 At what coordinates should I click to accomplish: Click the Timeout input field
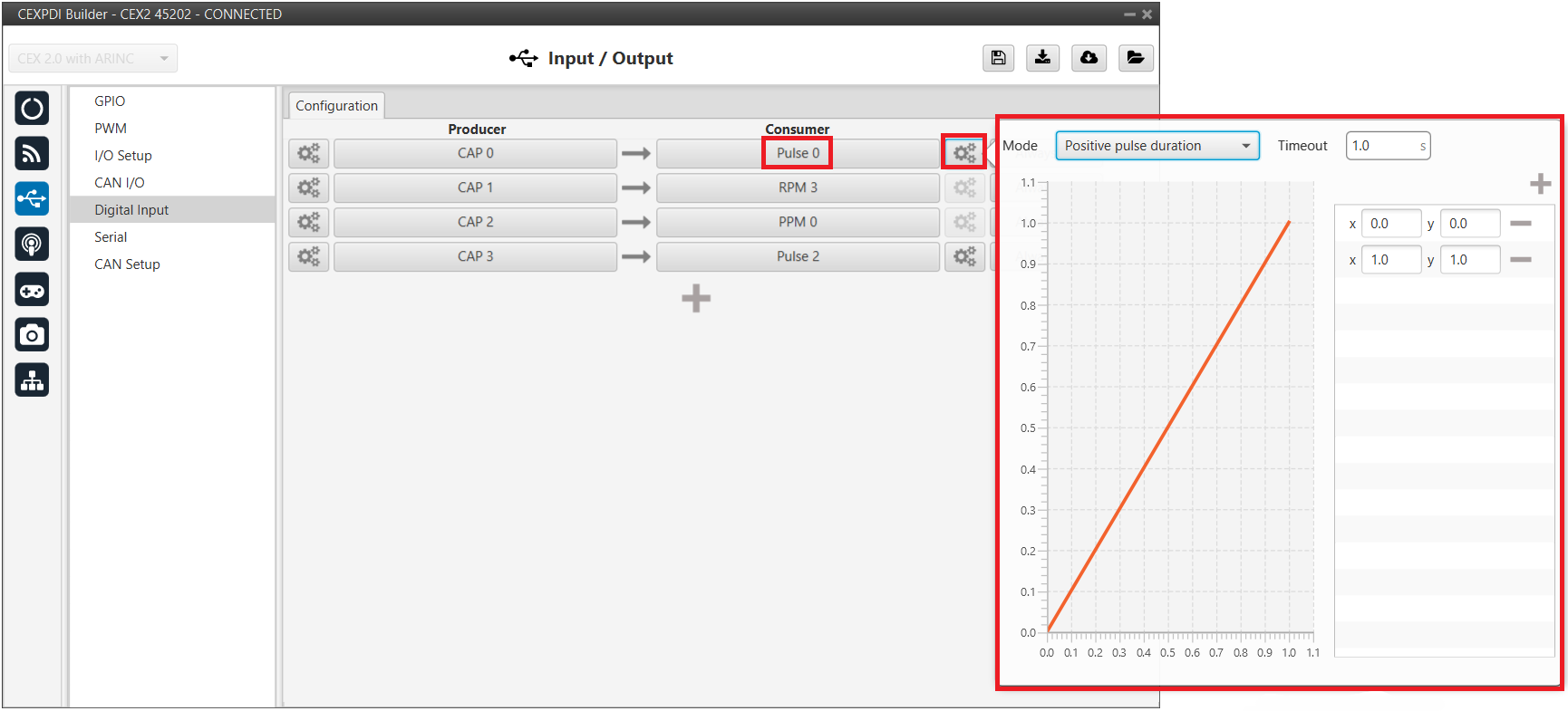(1383, 146)
